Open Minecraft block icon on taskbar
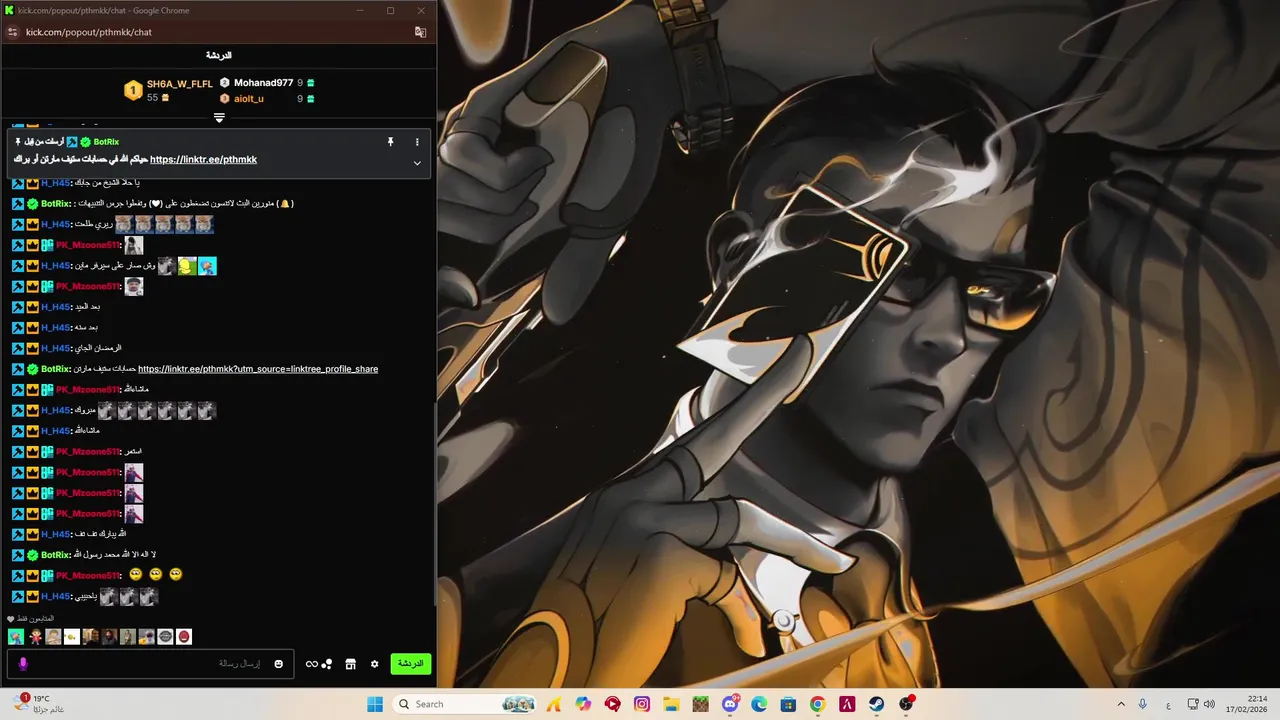1280x720 pixels. [700, 704]
